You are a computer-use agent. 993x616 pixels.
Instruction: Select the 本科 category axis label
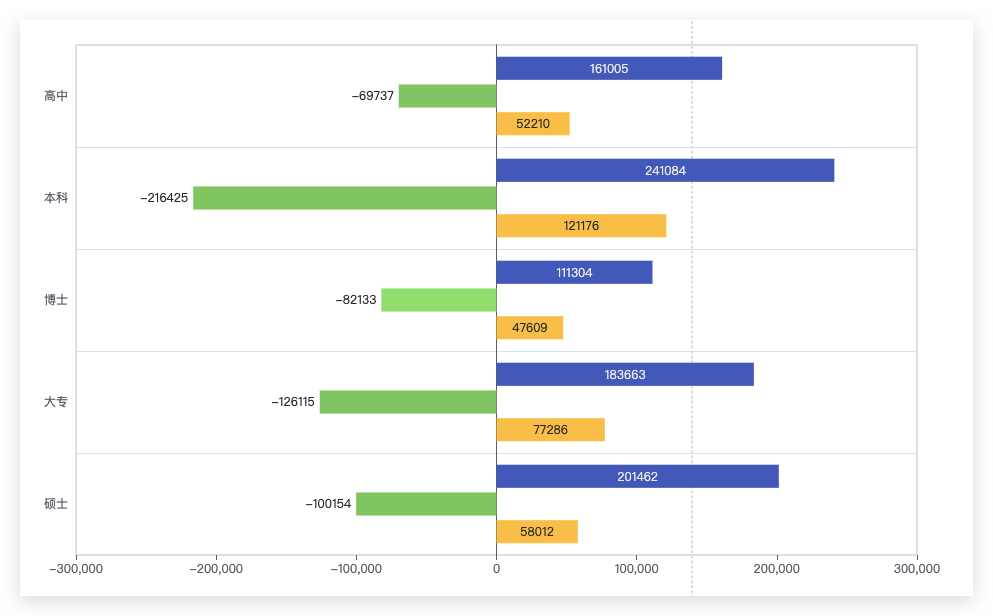56,198
